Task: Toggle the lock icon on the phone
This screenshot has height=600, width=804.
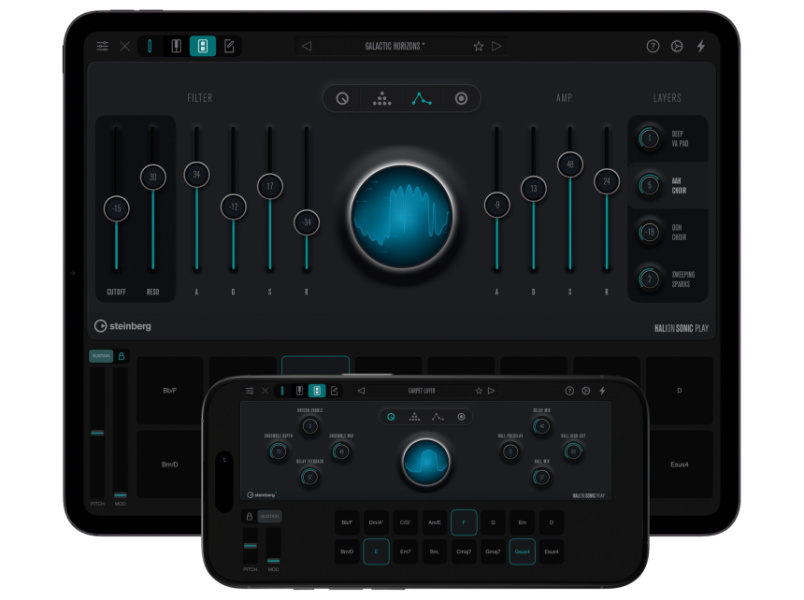Action: click(249, 516)
